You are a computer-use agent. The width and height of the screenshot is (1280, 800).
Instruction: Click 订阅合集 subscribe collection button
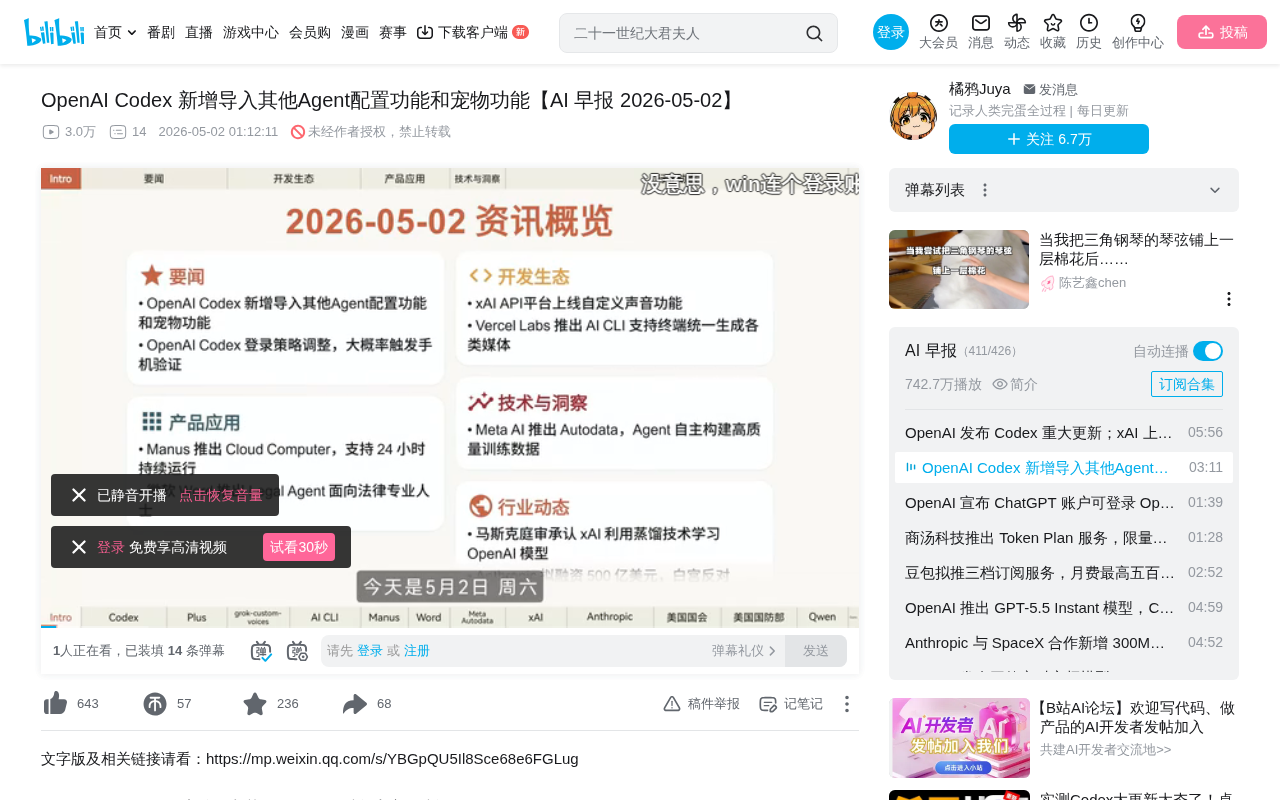[1187, 384]
